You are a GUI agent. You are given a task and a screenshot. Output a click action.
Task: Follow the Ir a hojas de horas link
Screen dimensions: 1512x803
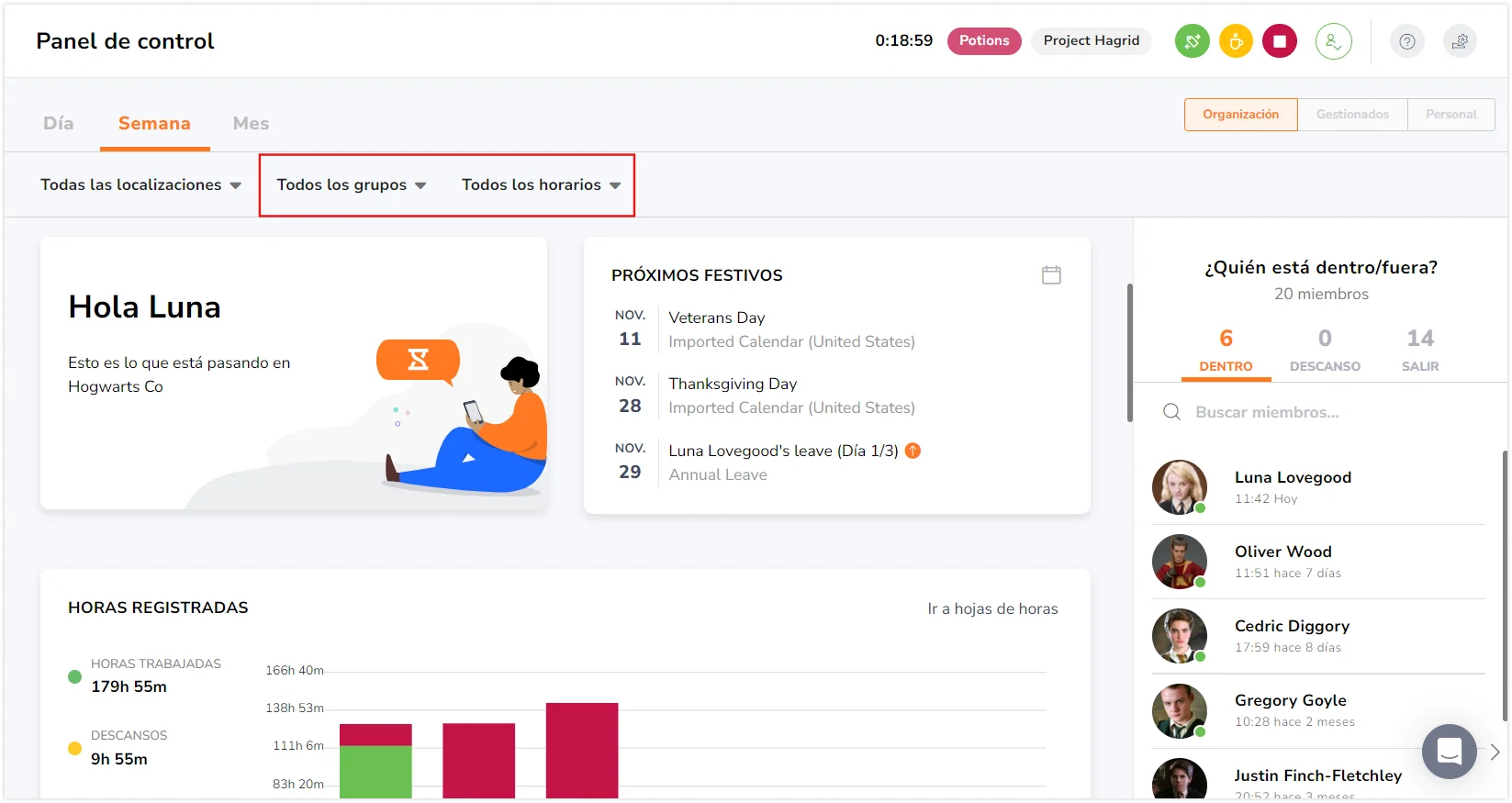[x=992, y=608]
